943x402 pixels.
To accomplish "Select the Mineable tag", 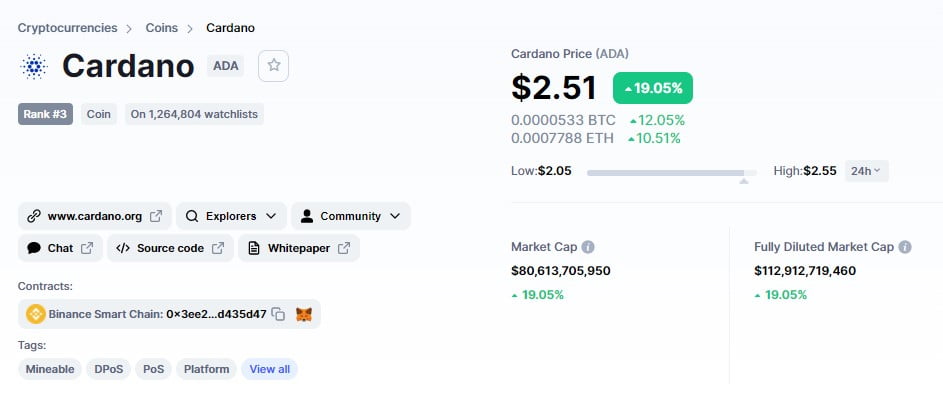I will pos(50,369).
